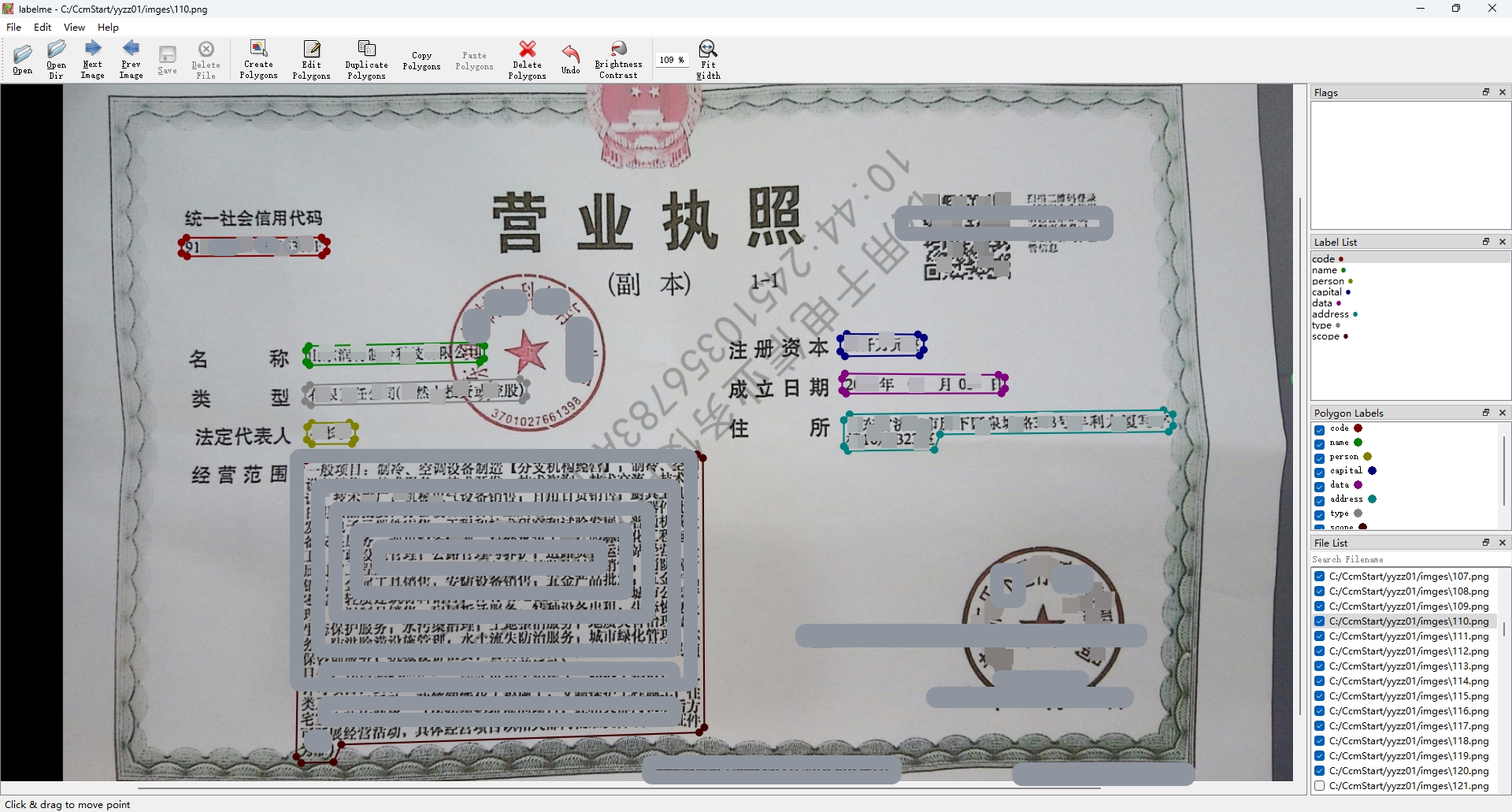Select the Create Polygons tool
Viewport: 1512px width, 812px height.
258,59
